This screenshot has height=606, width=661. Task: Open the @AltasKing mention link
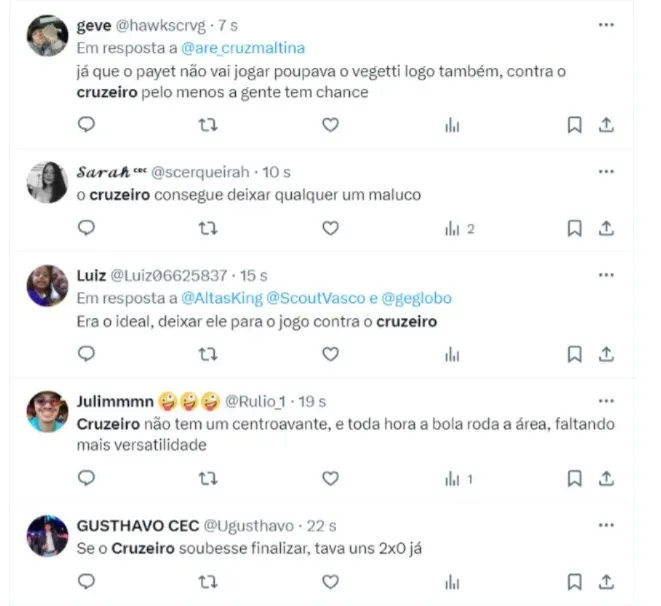click(x=222, y=298)
